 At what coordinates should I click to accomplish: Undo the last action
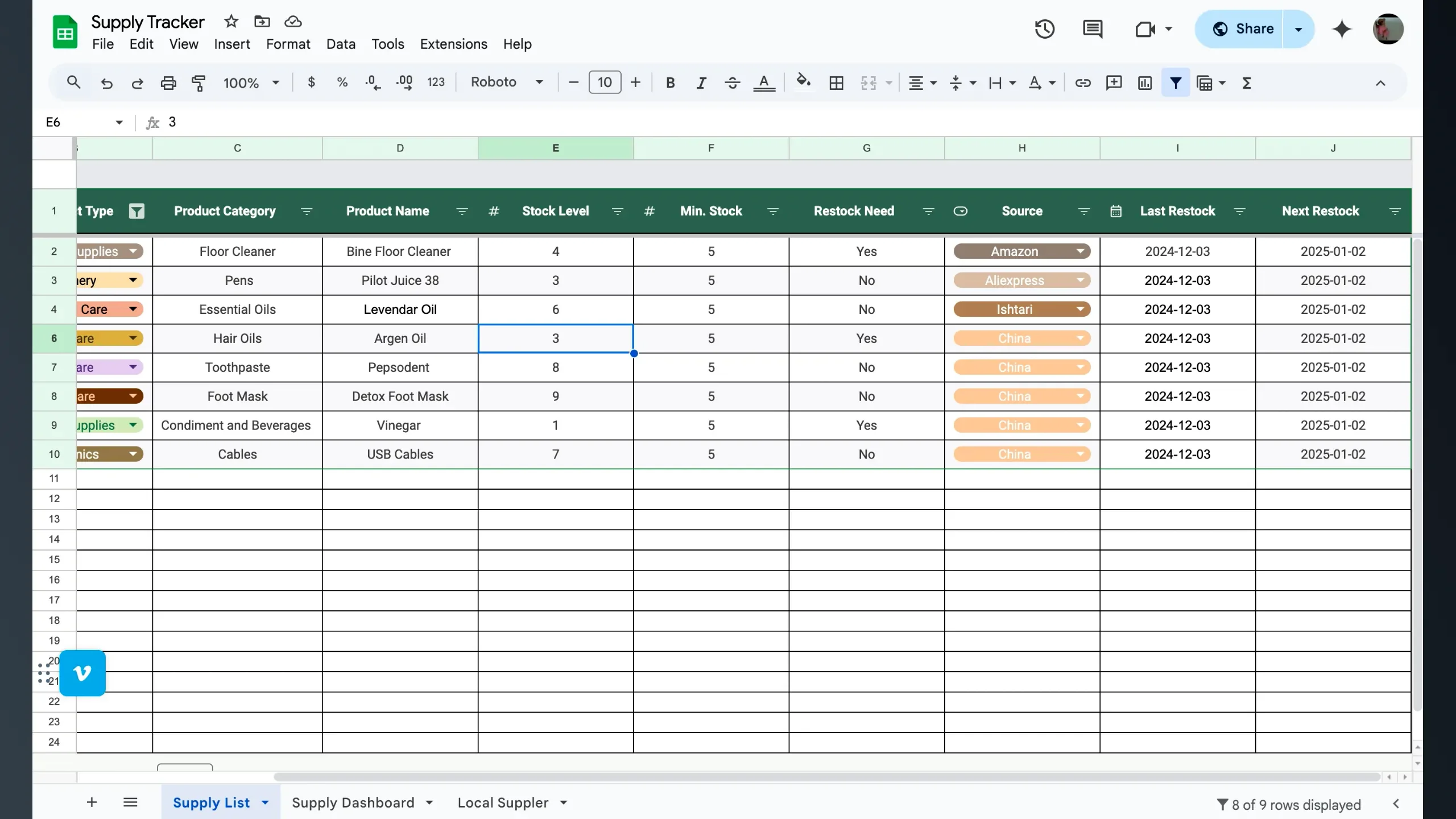[x=106, y=83]
